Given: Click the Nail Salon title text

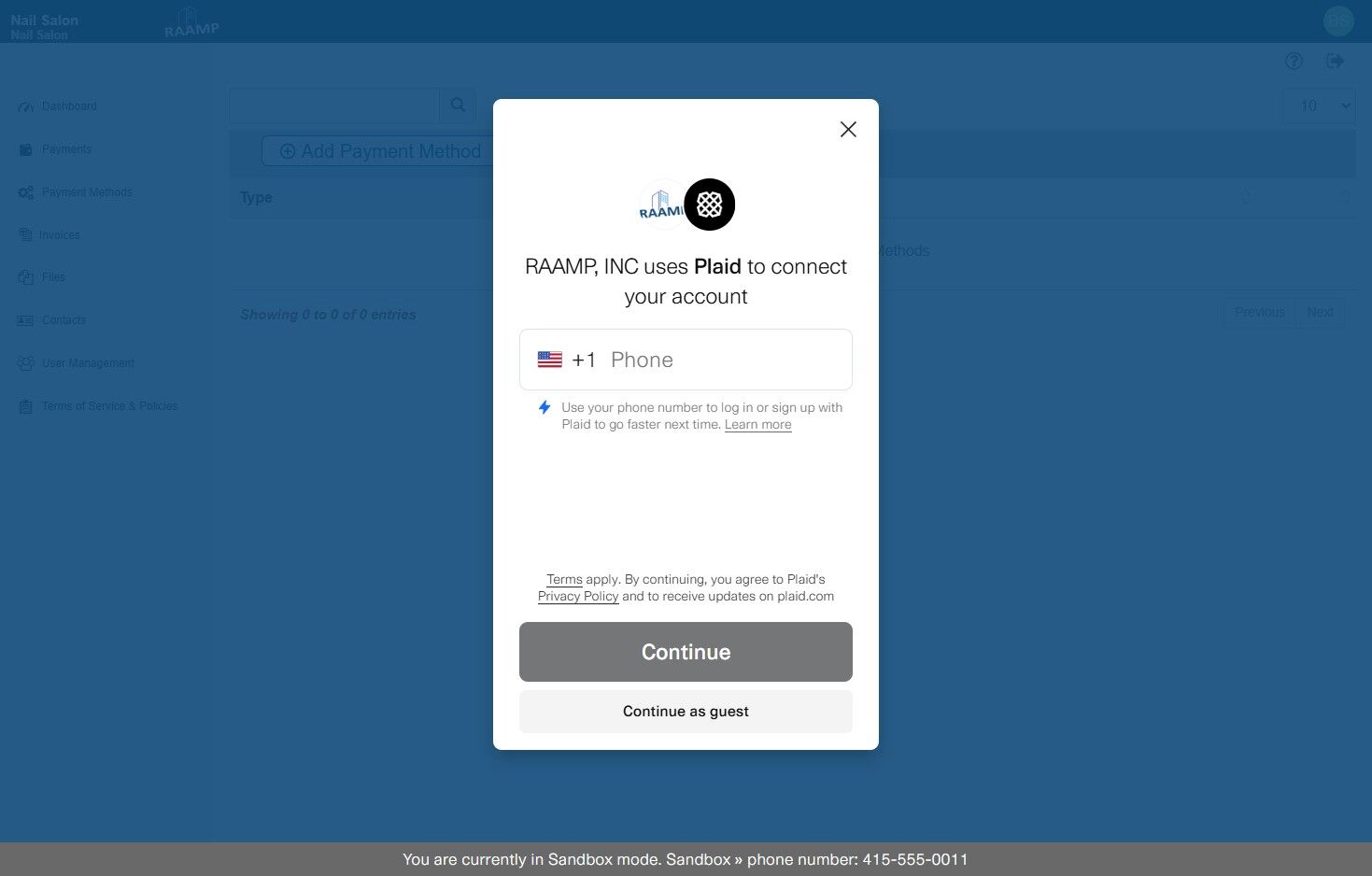Looking at the screenshot, I should pyautogui.click(x=45, y=20).
